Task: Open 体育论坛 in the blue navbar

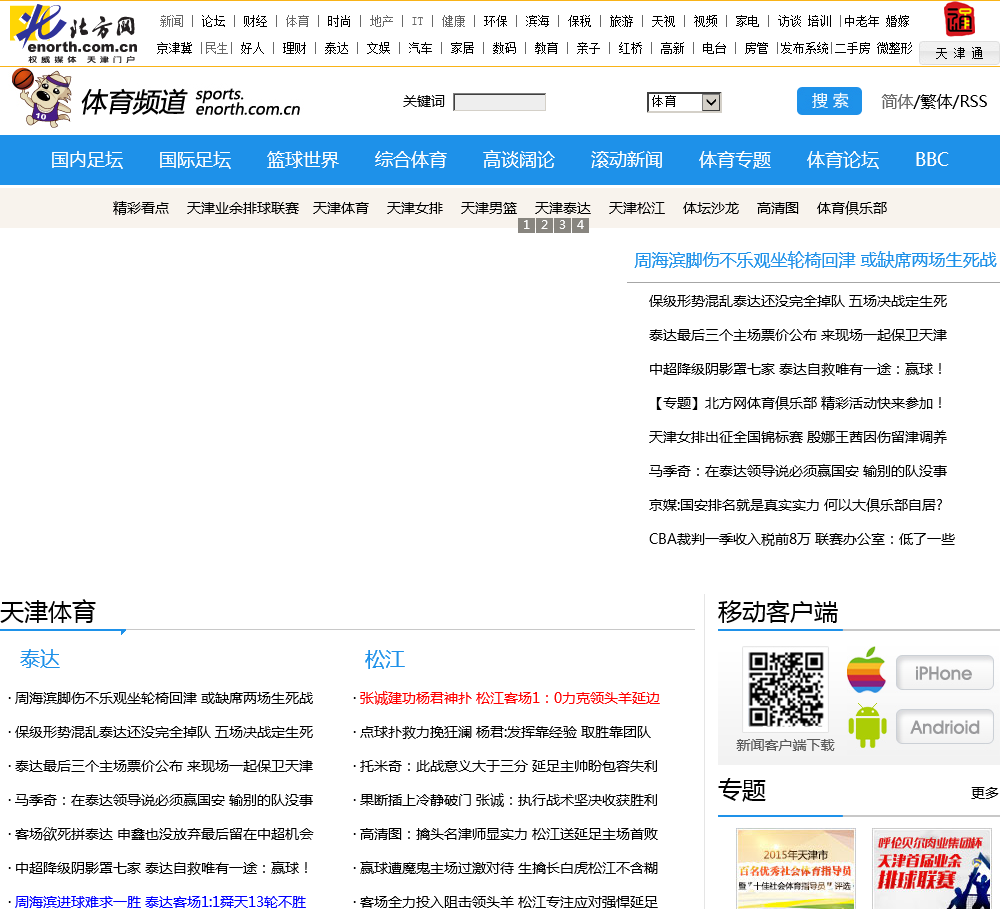Action: (x=842, y=159)
